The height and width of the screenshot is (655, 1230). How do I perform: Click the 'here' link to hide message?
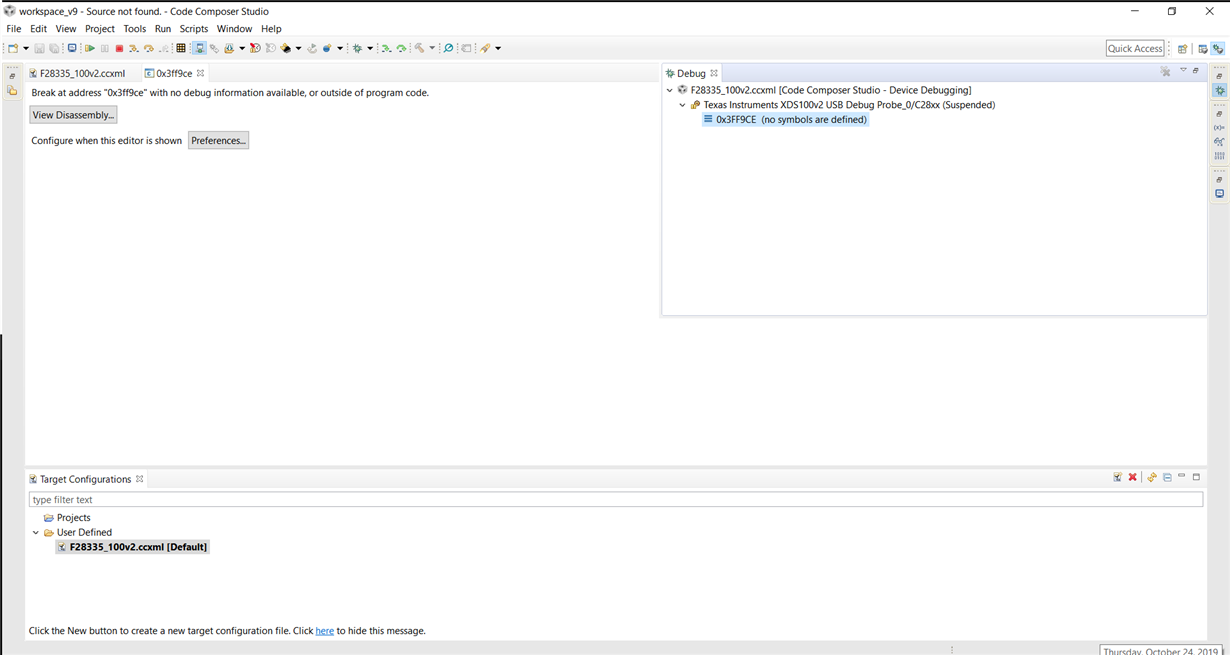325,631
